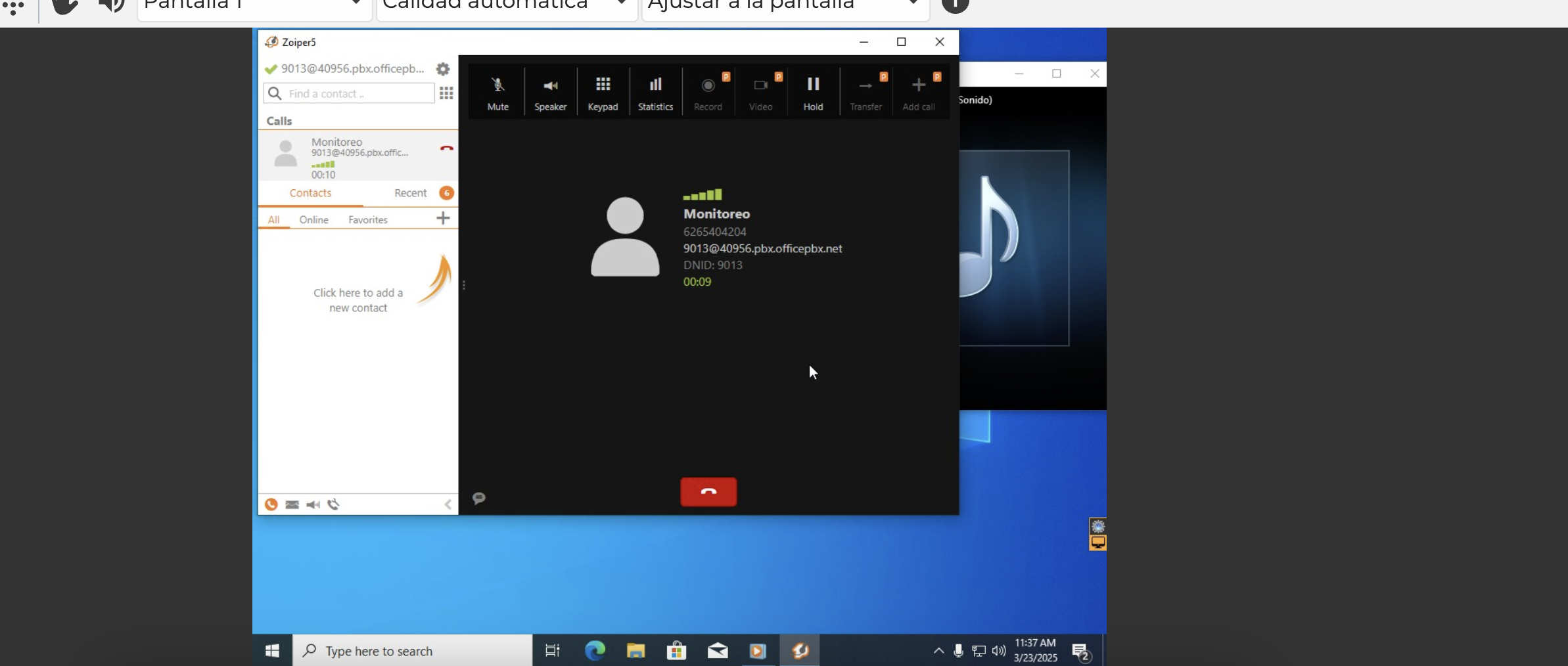Click the call history phone icon in bottom bar
Viewport: 1568px width, 666px height.
(334, 504)
